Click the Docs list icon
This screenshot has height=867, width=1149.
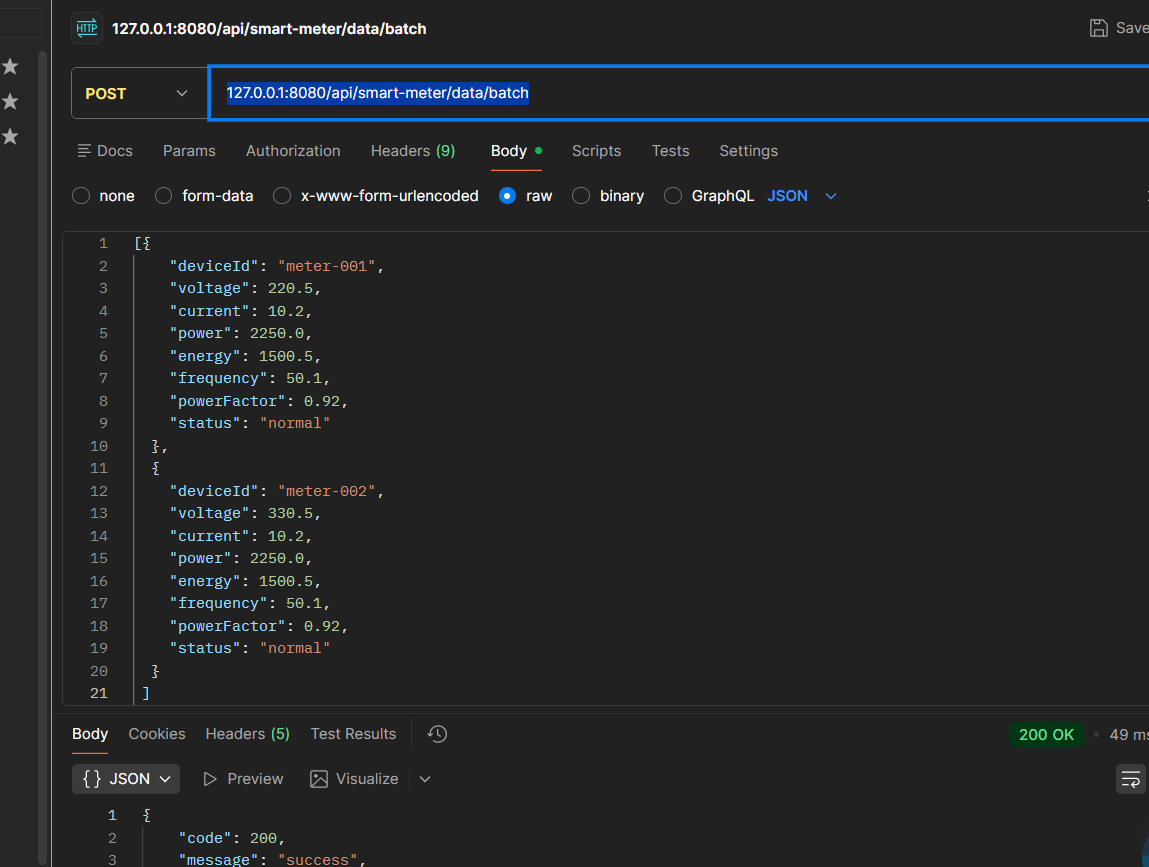pos(84,150)
